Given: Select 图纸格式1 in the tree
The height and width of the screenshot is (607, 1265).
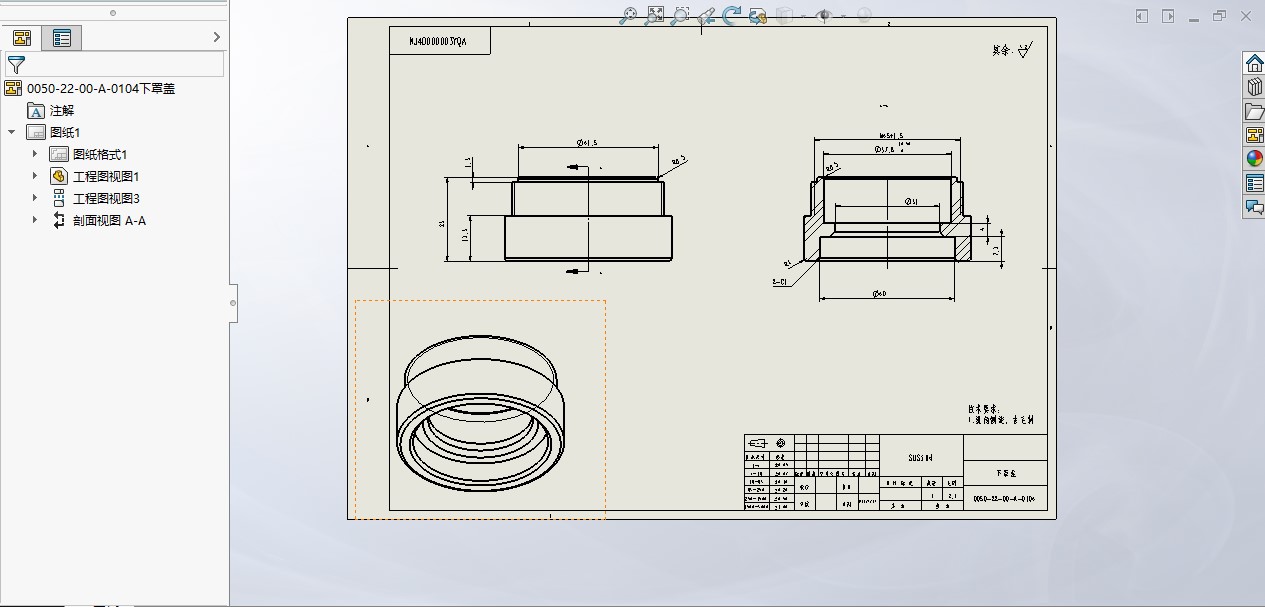Looking at the screenshot, I should pyautogui.click(x=100, y=154).
